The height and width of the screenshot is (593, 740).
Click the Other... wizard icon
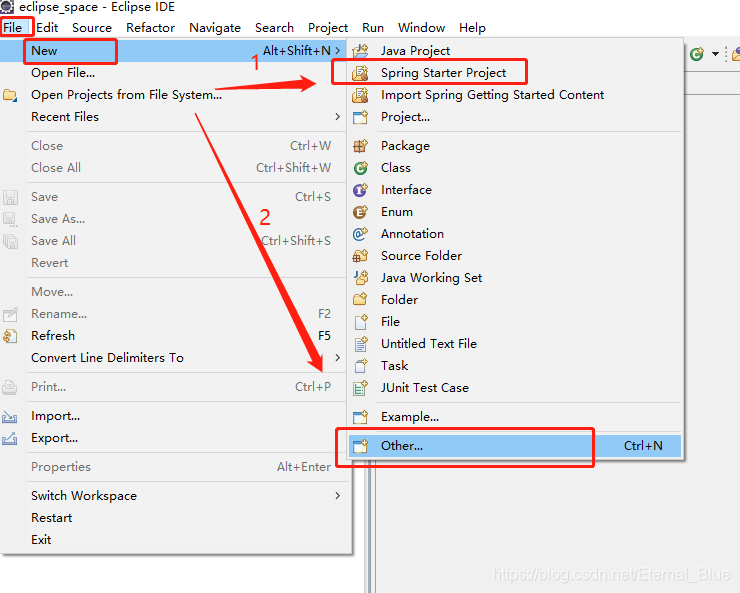pyautogui.click(x=361, y=446)
